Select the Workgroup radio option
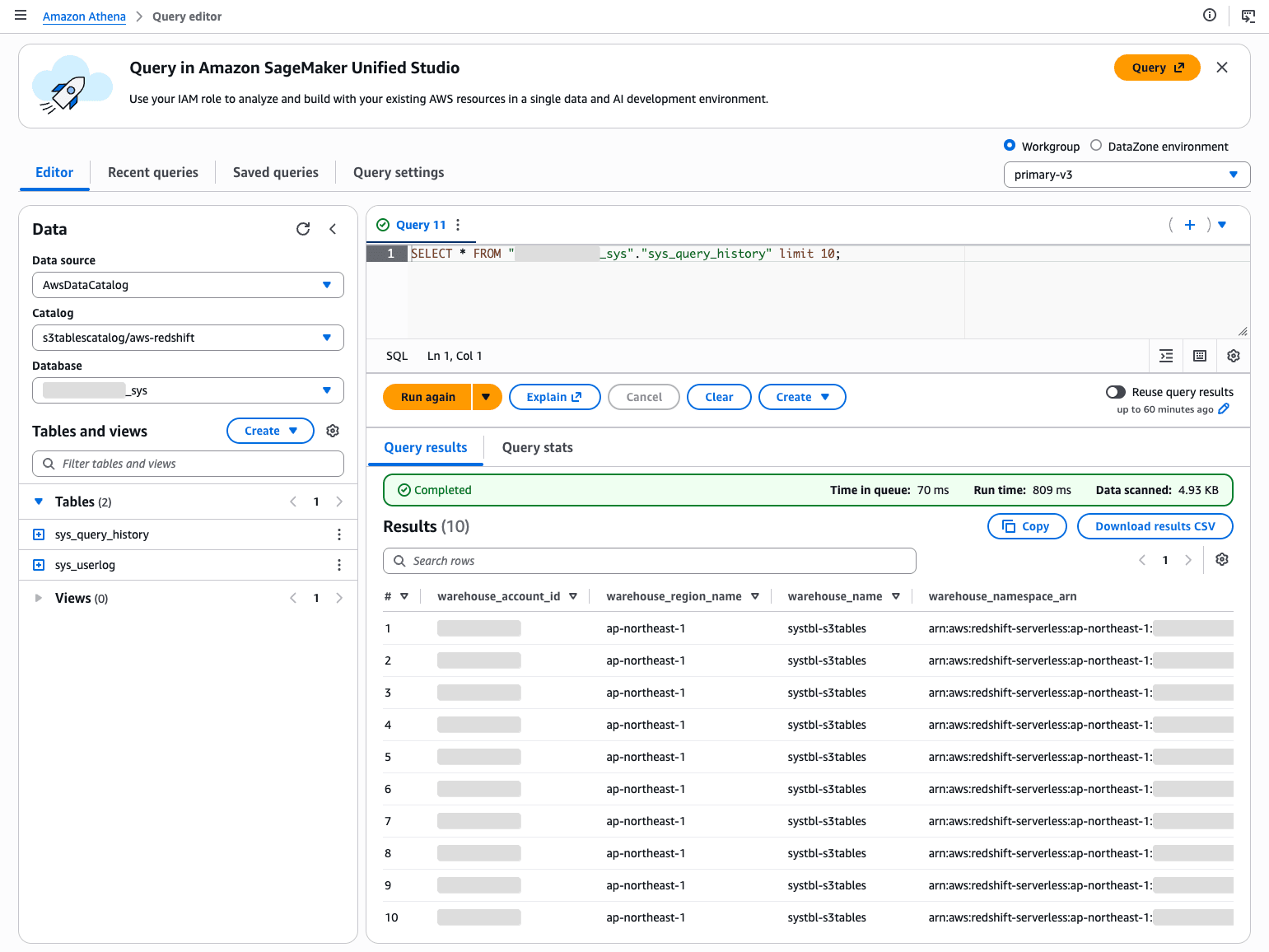Image resolution: width=1269 pixels, height=952 pixels. (1010, 146)
